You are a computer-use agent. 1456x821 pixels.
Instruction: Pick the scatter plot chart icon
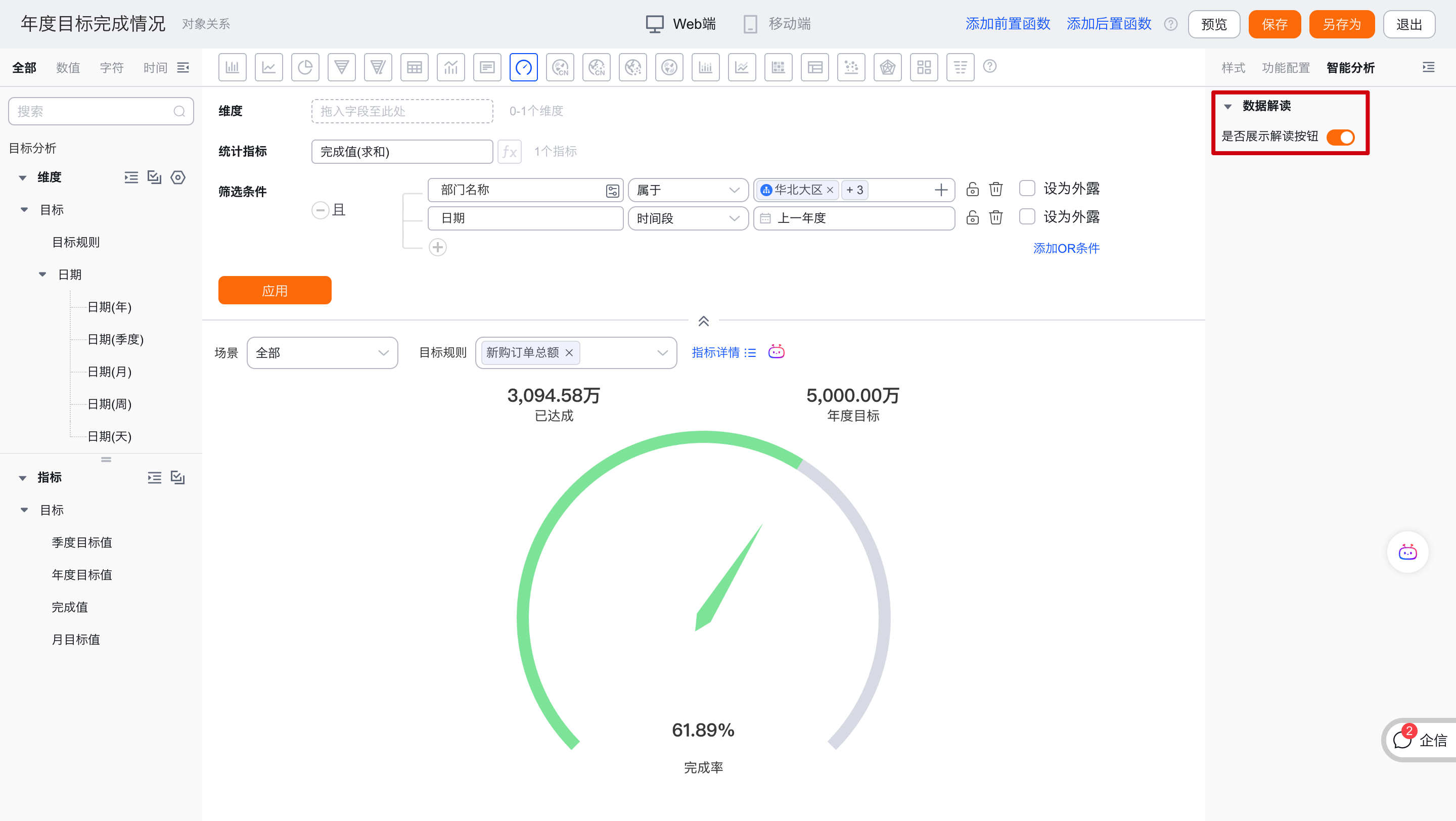click(x=851, y=67)
